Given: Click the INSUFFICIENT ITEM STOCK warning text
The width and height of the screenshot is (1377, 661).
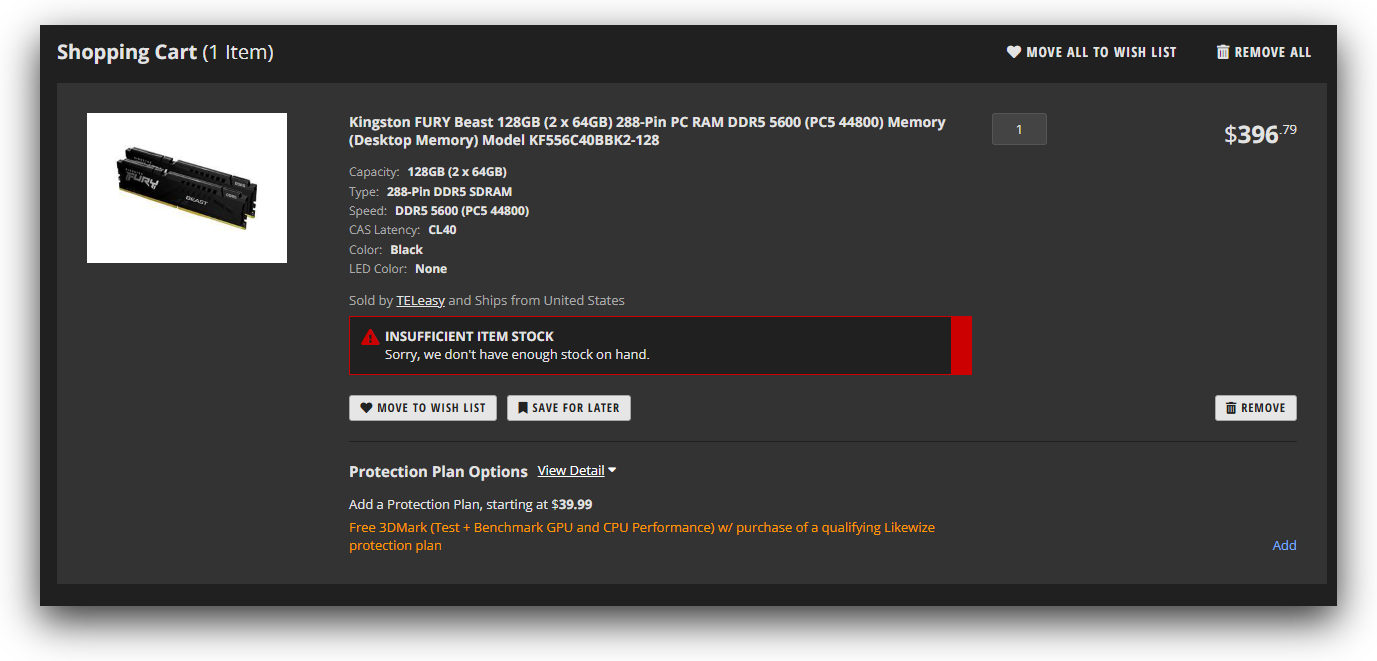Looking at the screenshot, I should (x=469, y=336).
